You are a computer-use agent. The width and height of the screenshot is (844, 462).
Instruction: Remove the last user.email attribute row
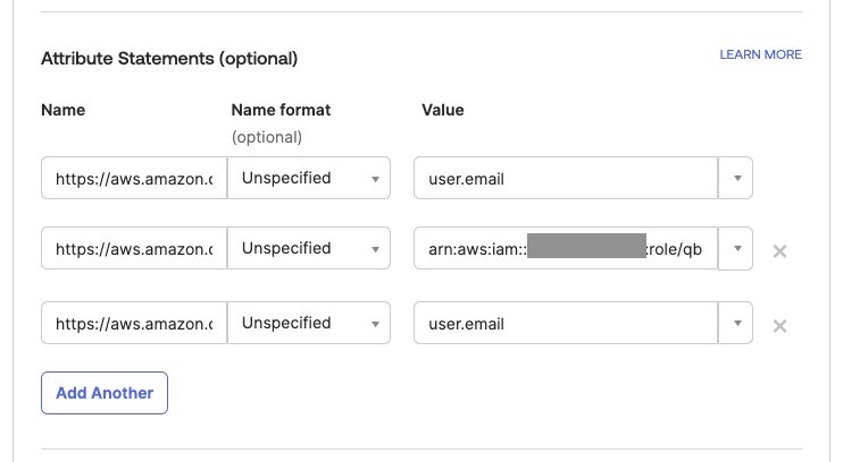[x=779, y=326]
